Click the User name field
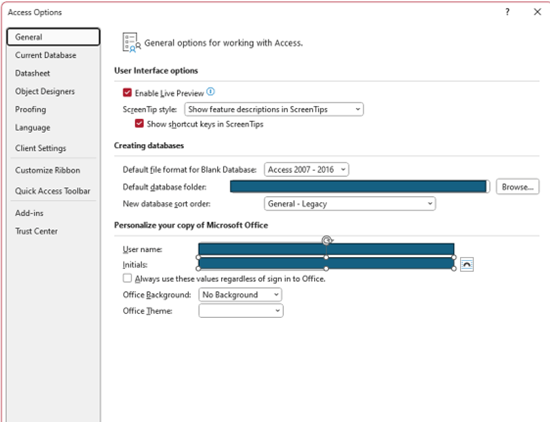The height and width of the screenshot is (422, 550). pos(326,249)
